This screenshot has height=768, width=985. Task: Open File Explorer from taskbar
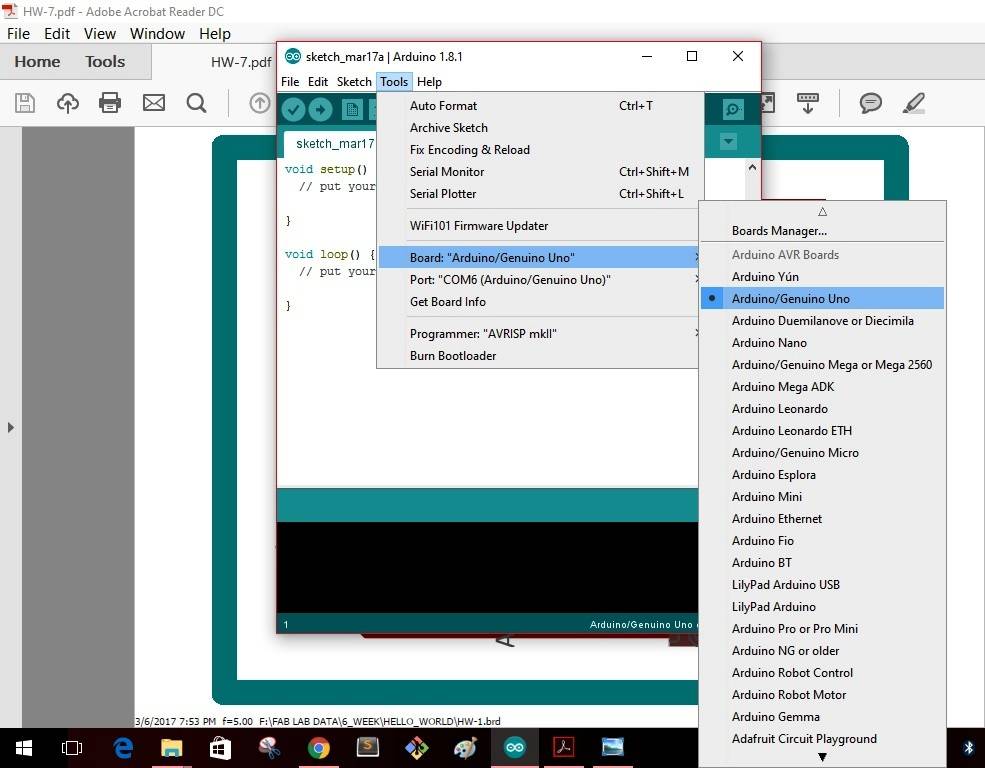(171, 748)
